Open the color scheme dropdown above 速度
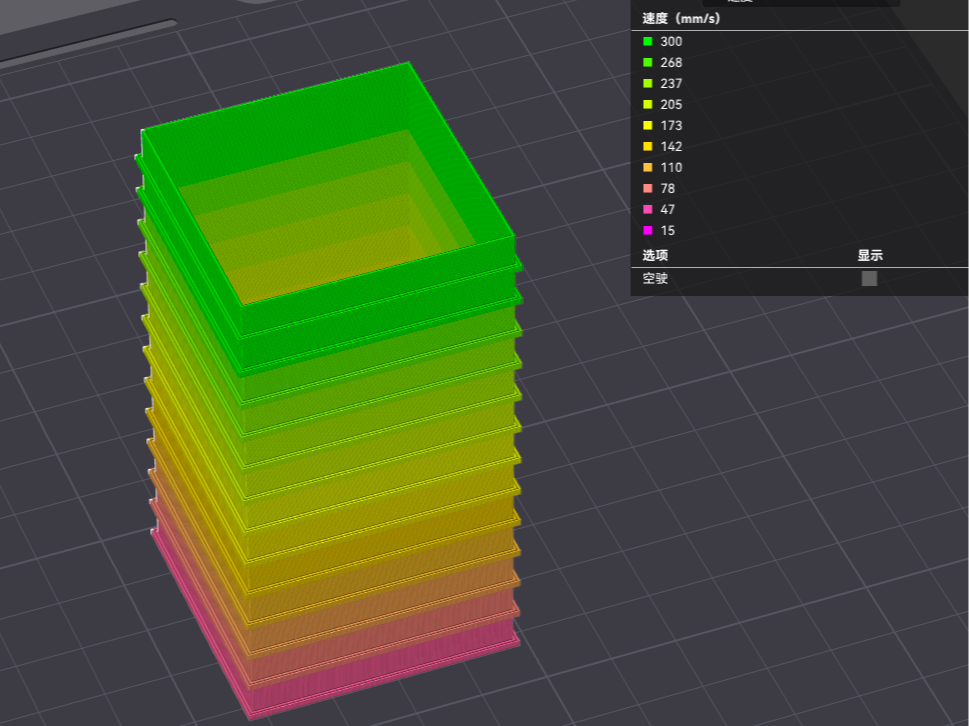The width and height of the screenshot is (969, 726). [801, 2]
